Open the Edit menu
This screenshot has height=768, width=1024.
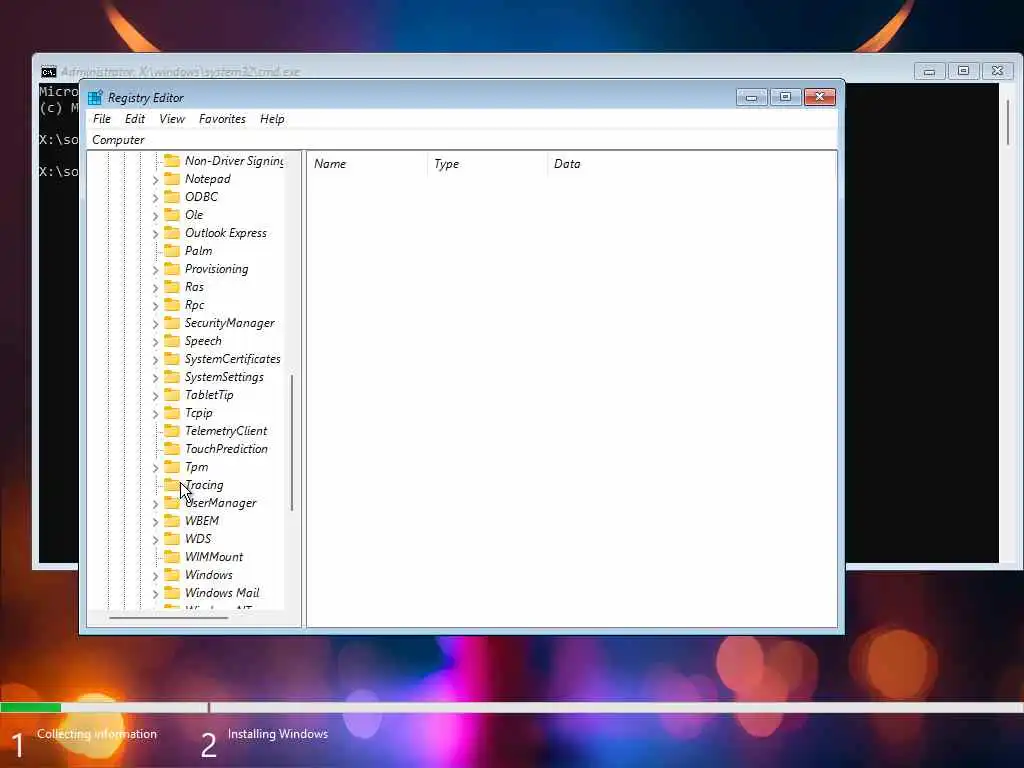tap(135, 119)
